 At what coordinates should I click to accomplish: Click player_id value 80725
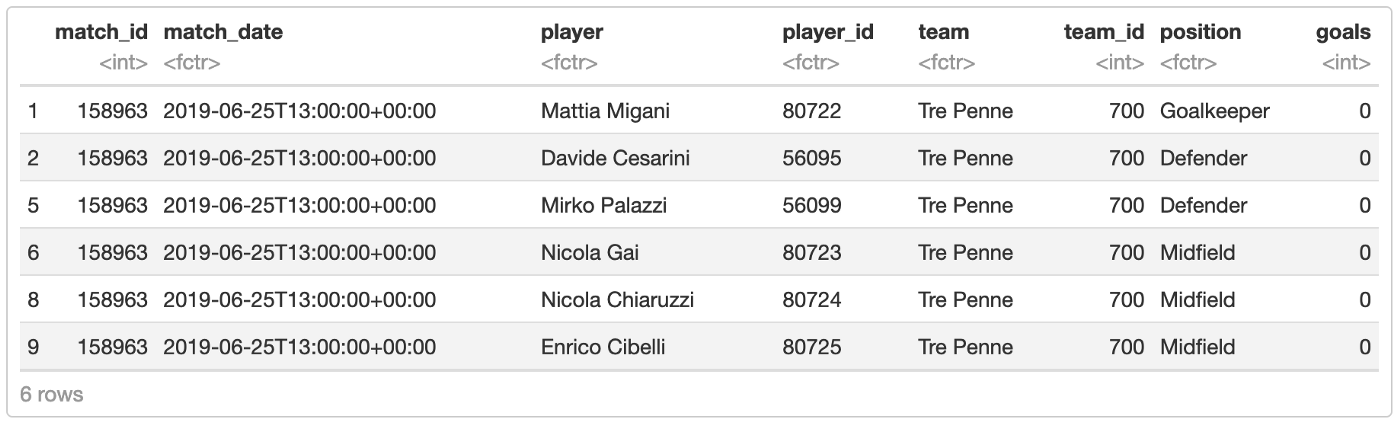(811, 347)
